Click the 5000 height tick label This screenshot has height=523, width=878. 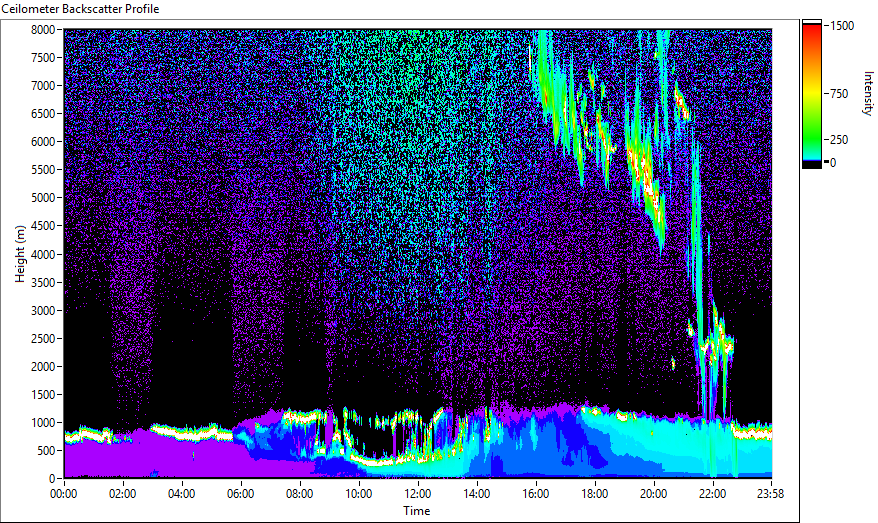[x=43, y=198]
